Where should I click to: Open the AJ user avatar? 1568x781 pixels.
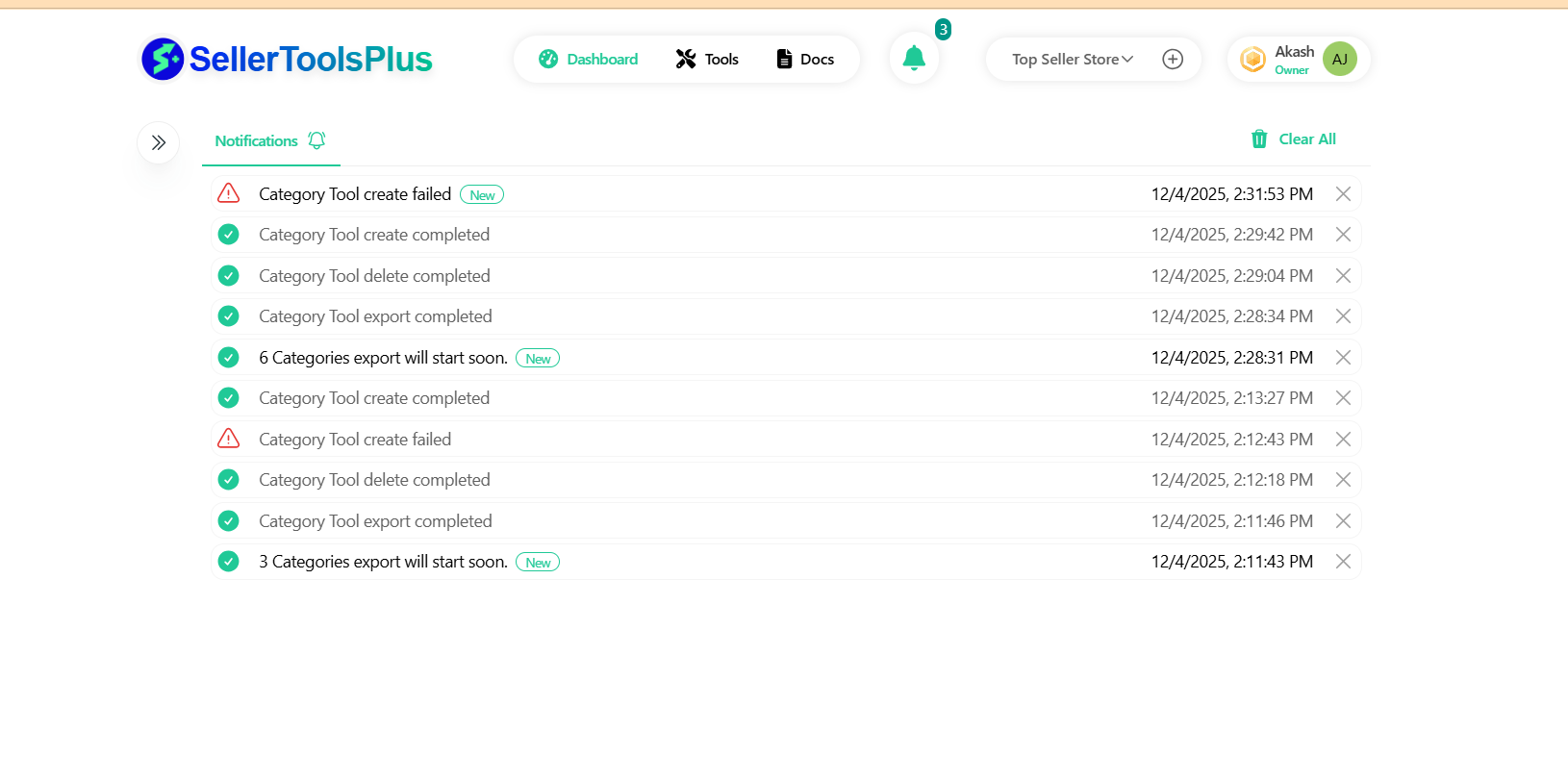point(1340,59)
